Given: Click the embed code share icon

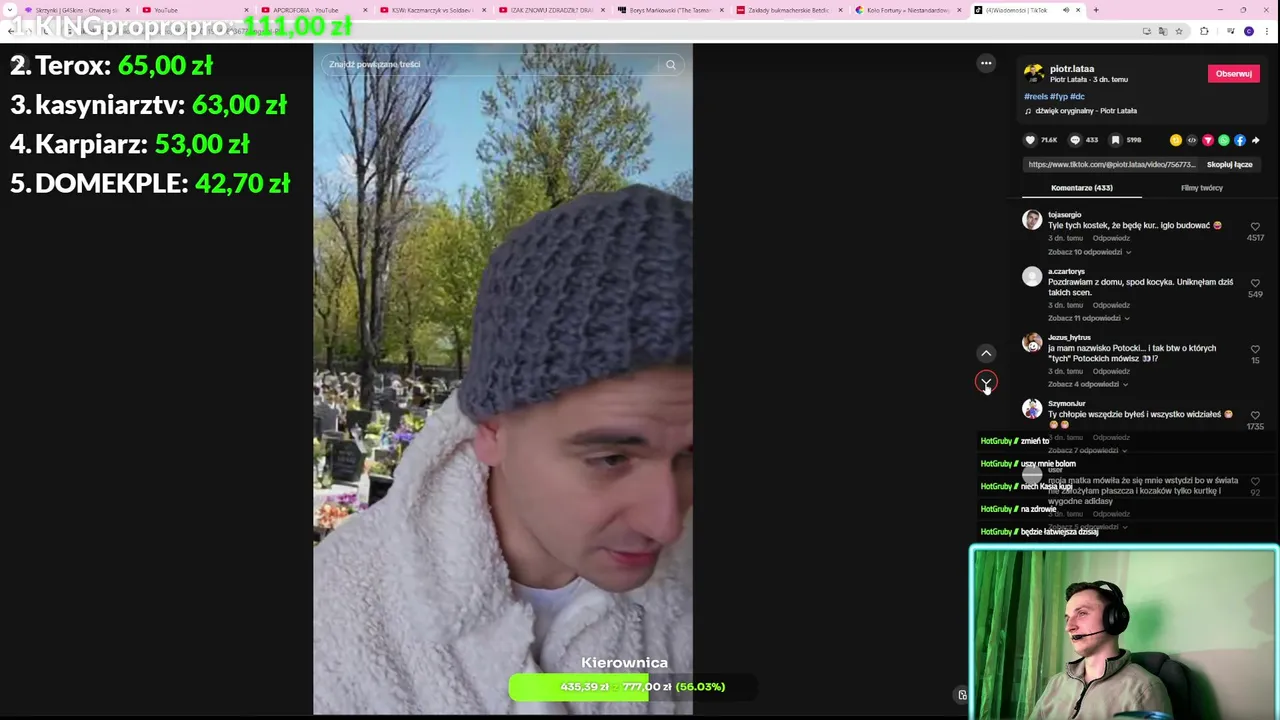Looking at the screenshot, I should point(1192,140).
